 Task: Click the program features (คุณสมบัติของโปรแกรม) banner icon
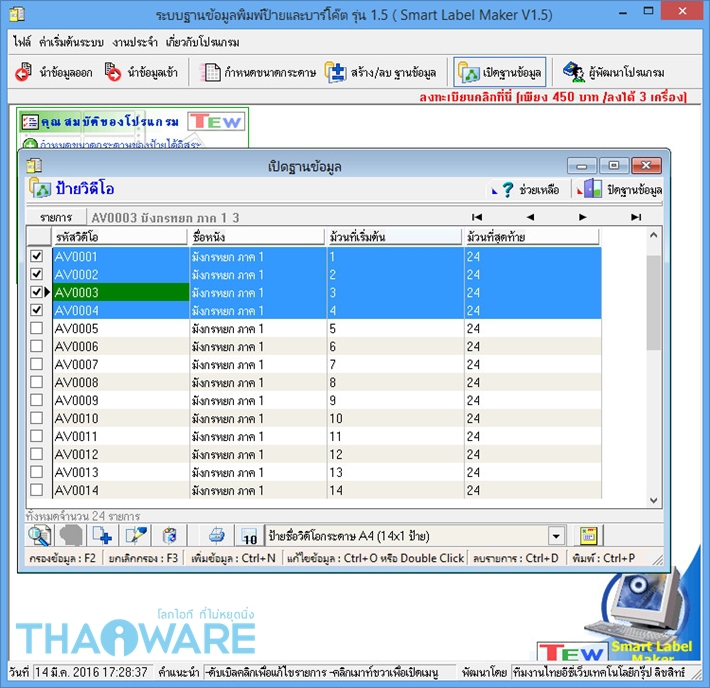[x=30, y=121]
